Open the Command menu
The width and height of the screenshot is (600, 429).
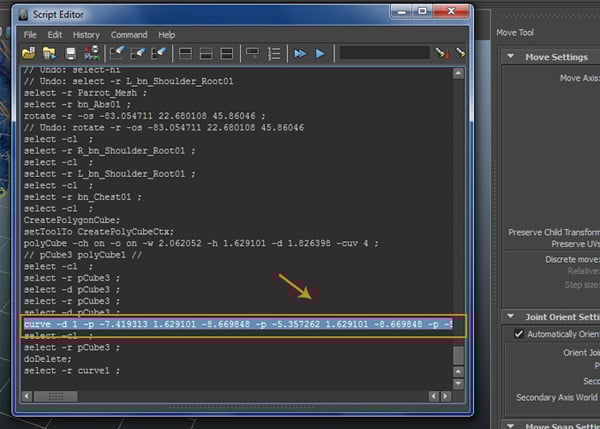[129, 35]
